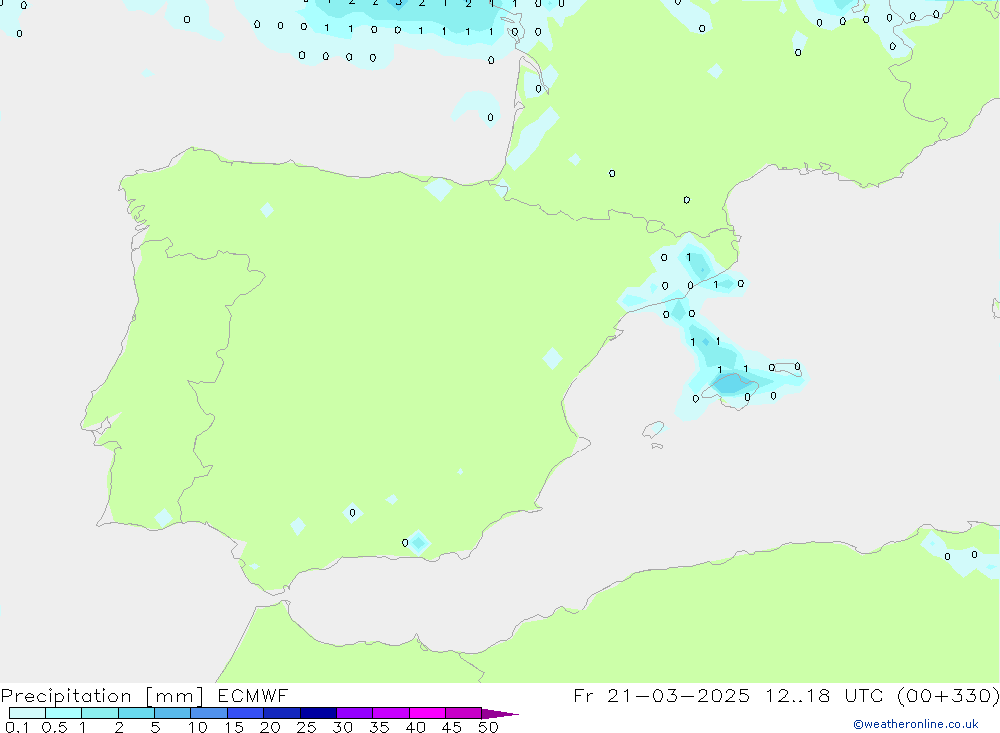Select the 1–2 mm legend color swatch
The width and height of the screenshot is (1000, 733).
tap(99, 713)
